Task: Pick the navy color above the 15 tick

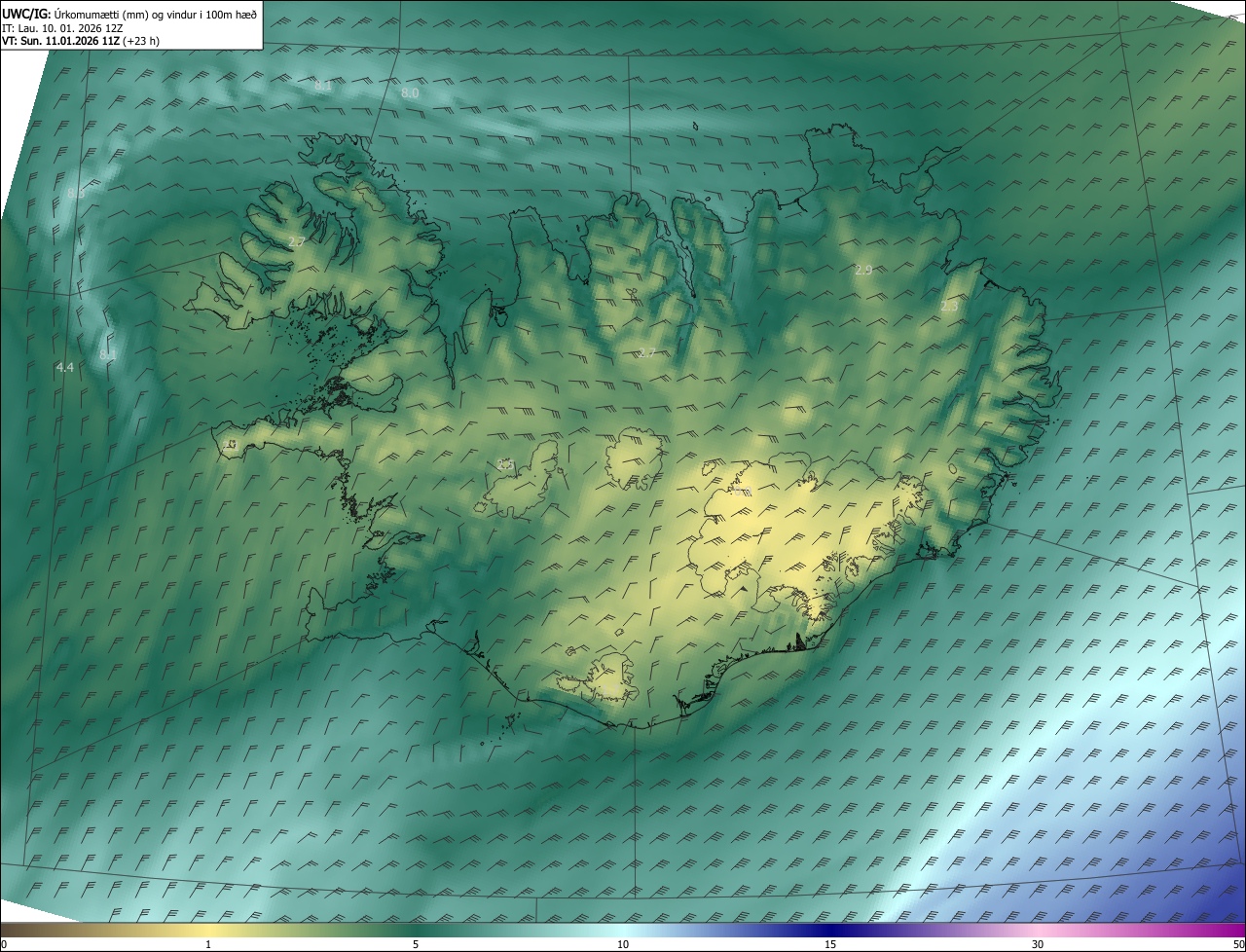Action: pos(830,930)
